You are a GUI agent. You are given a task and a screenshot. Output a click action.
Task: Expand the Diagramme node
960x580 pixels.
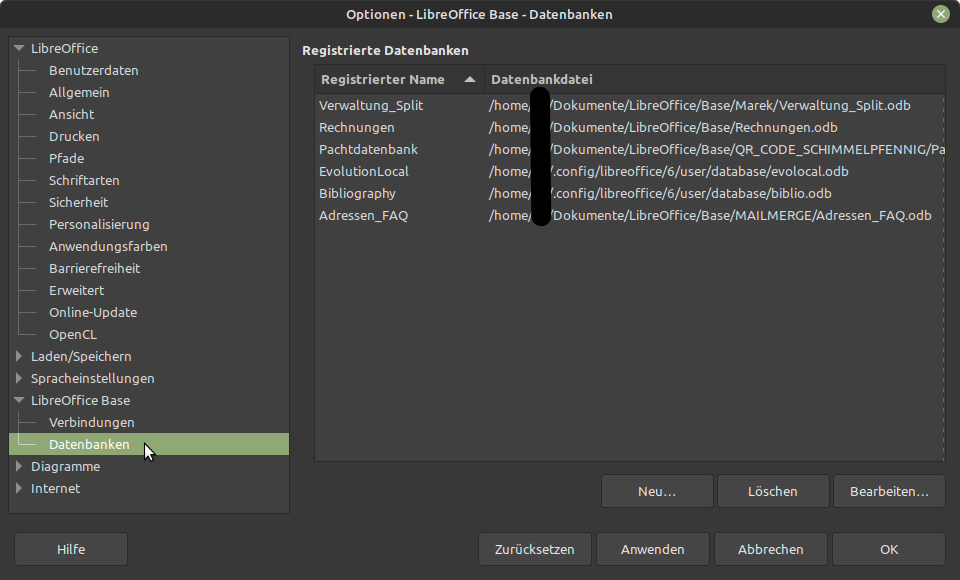19,466
